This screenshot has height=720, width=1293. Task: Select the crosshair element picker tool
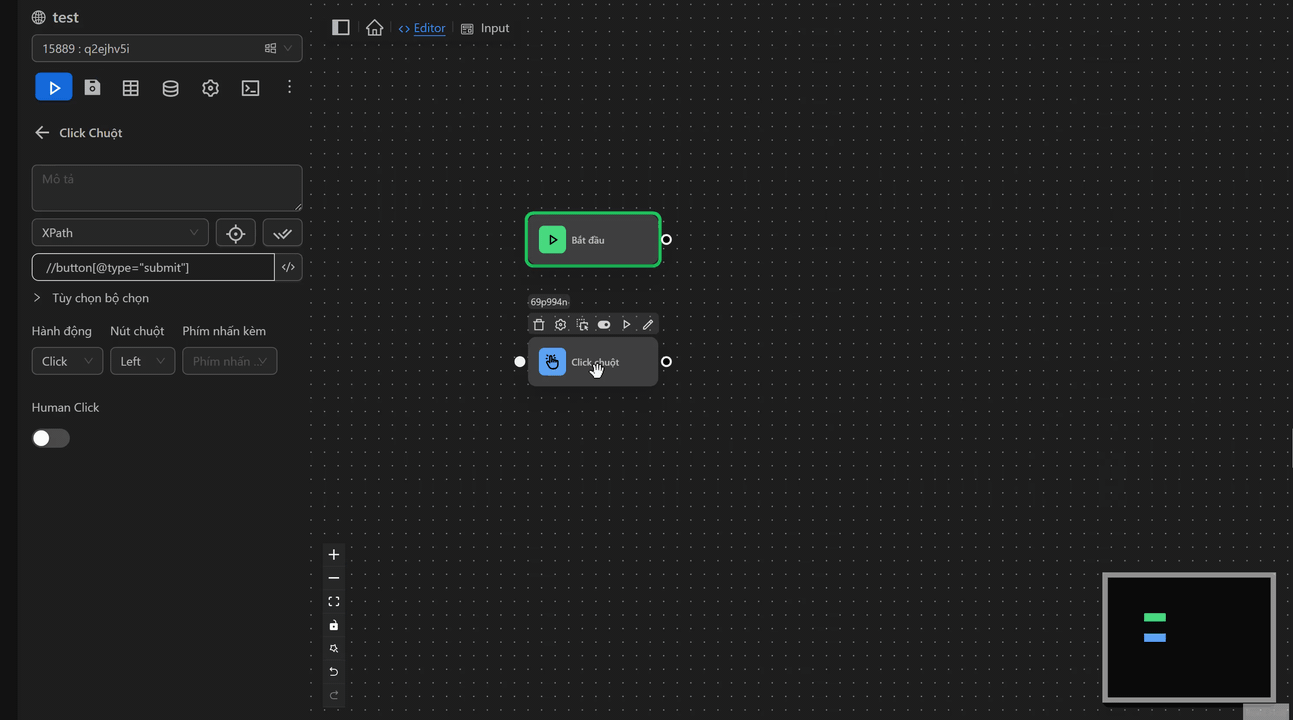point(235,232)
